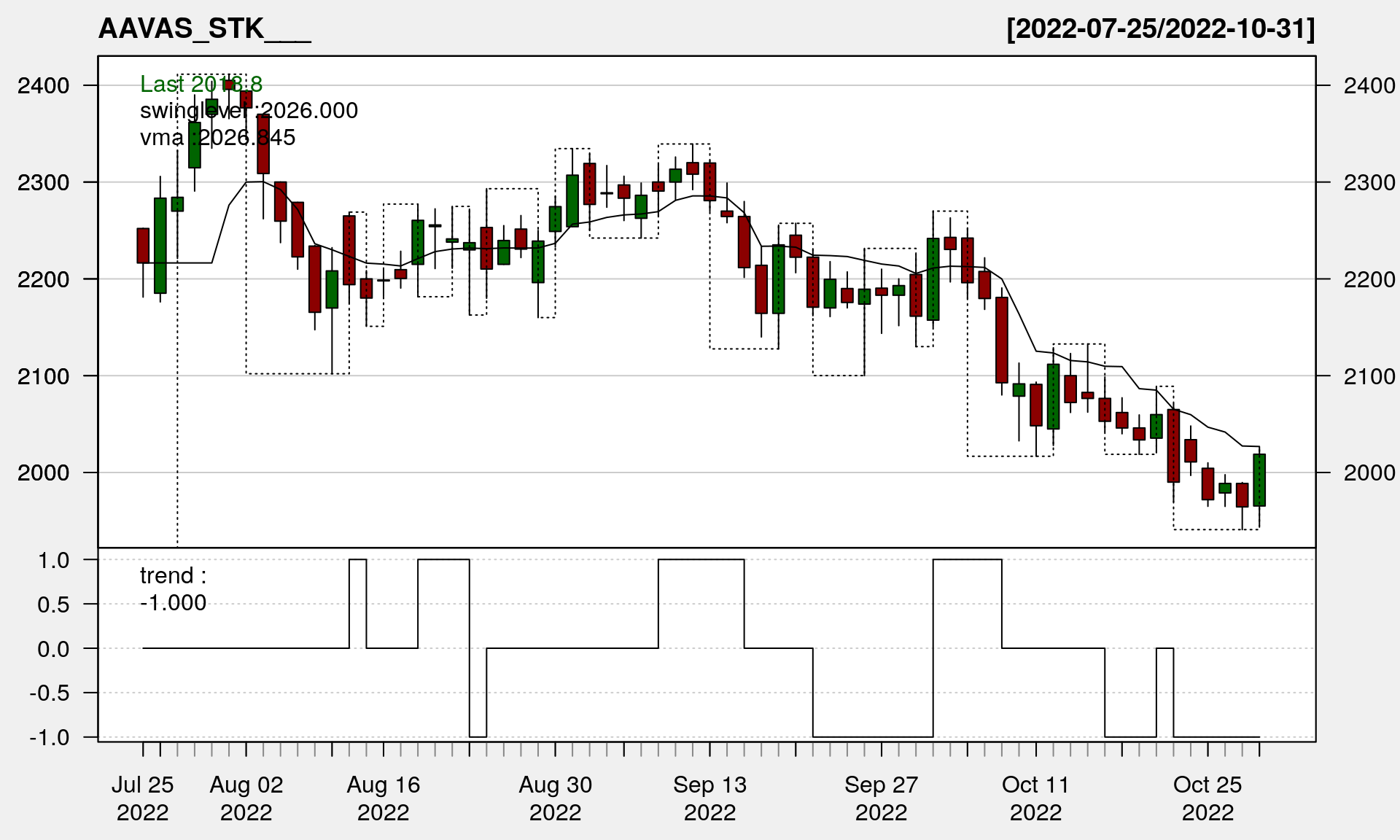
Task: Click the green Last price label
Action: pos(201,85)
